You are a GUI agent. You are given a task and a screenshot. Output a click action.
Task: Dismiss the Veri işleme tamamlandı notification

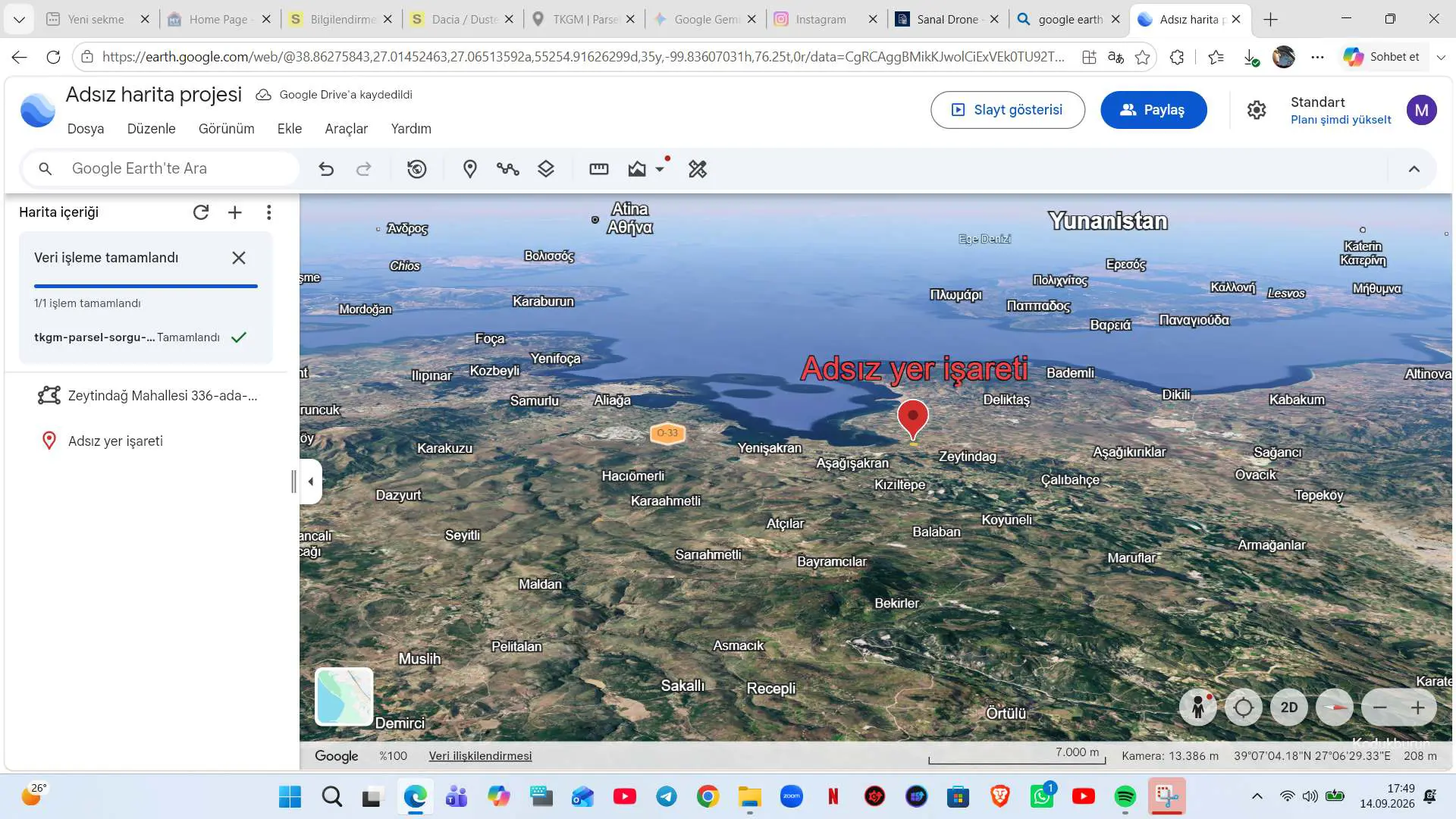coord(239,258)
